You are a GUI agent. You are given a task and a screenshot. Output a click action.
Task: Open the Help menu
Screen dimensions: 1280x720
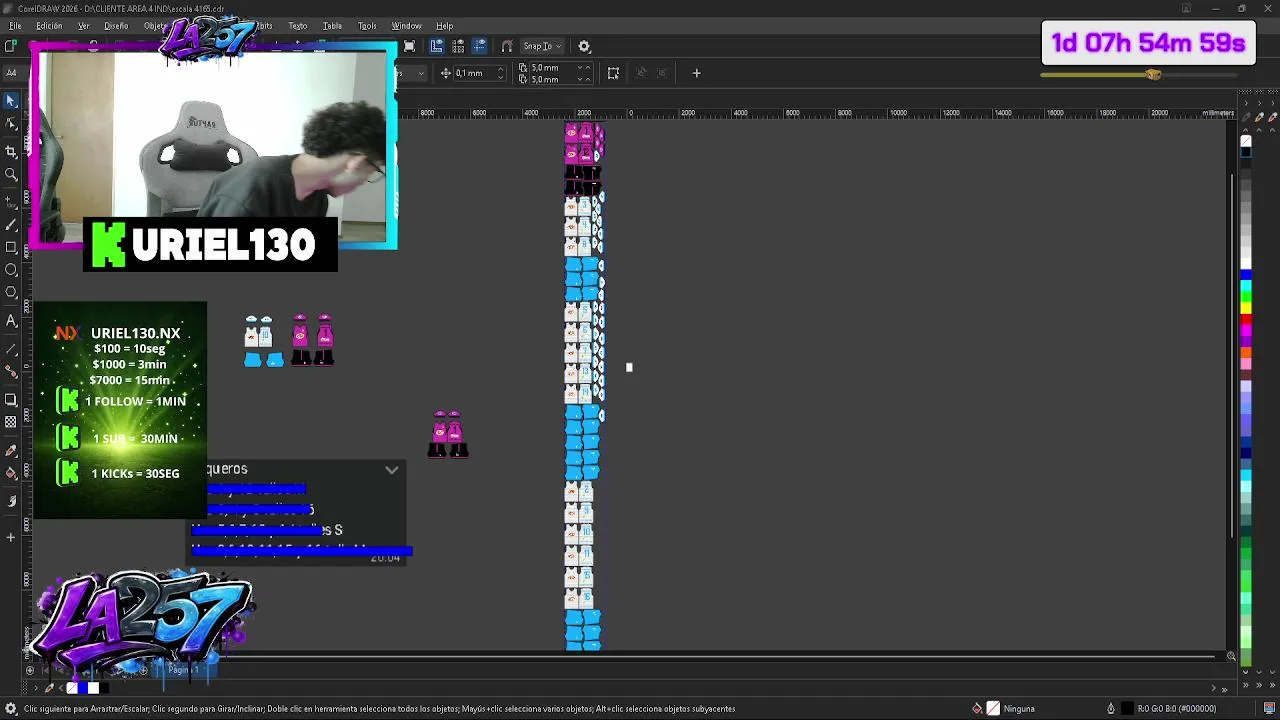444,26
